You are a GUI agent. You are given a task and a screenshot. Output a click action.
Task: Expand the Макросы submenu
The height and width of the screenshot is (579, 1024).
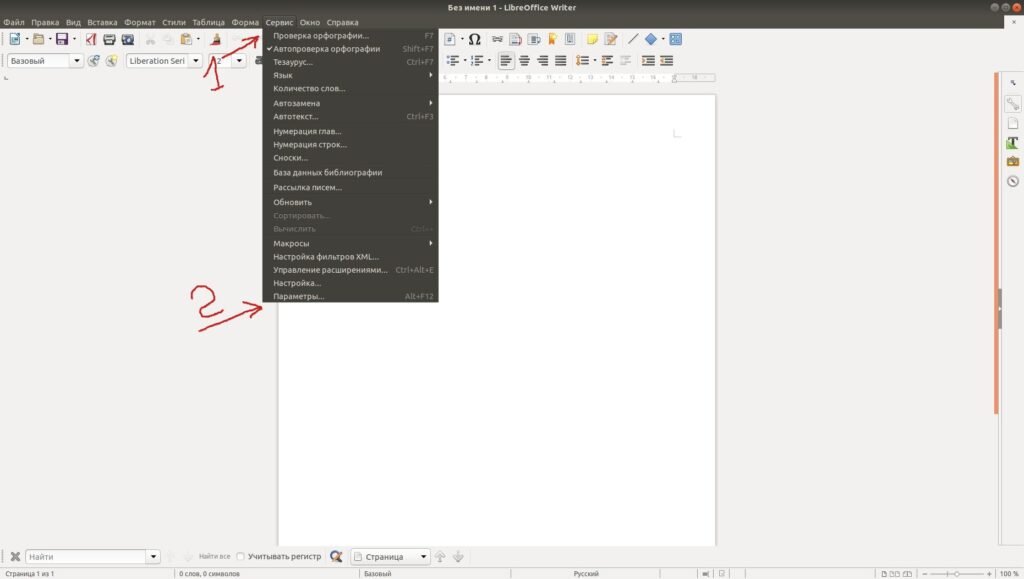tap(350, 243)
